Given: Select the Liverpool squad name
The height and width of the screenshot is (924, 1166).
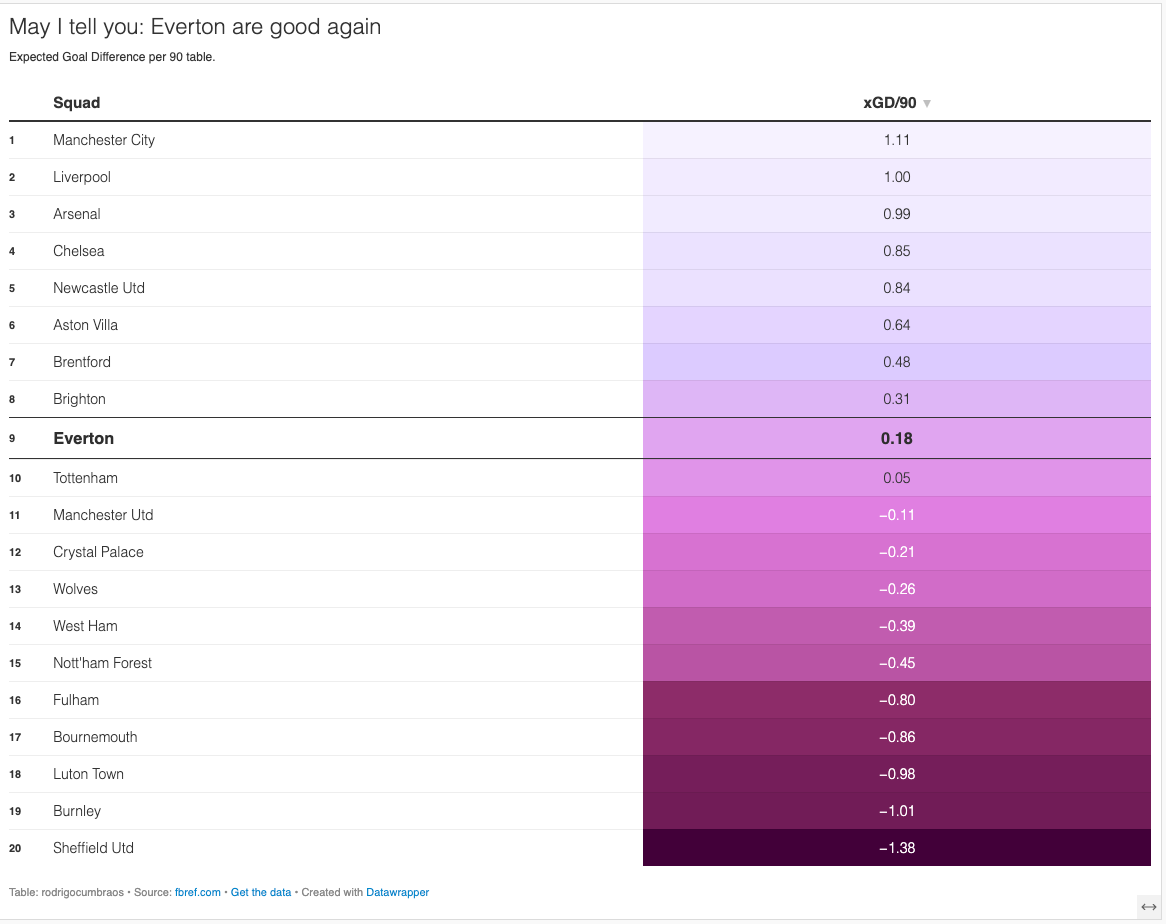Looking at the screenshot, I should (82, 177).
